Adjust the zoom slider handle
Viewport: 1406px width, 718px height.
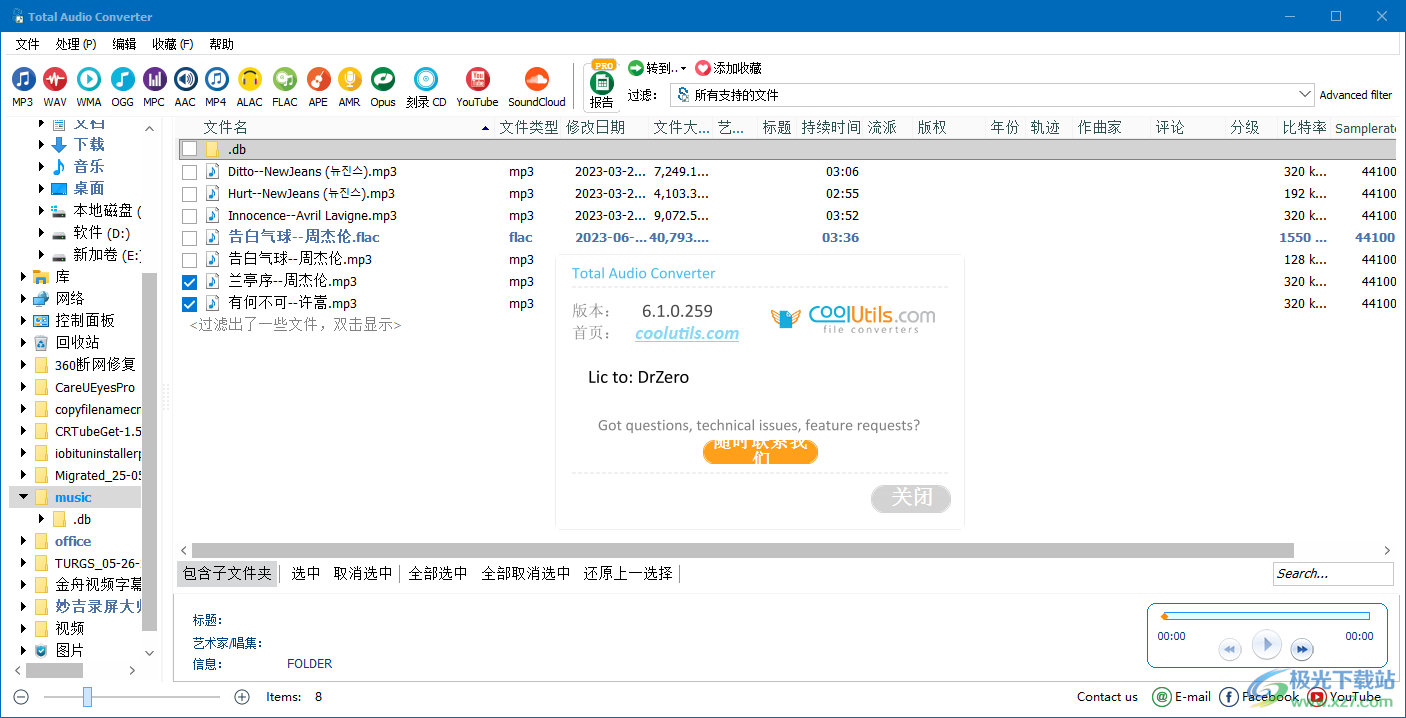88,697
